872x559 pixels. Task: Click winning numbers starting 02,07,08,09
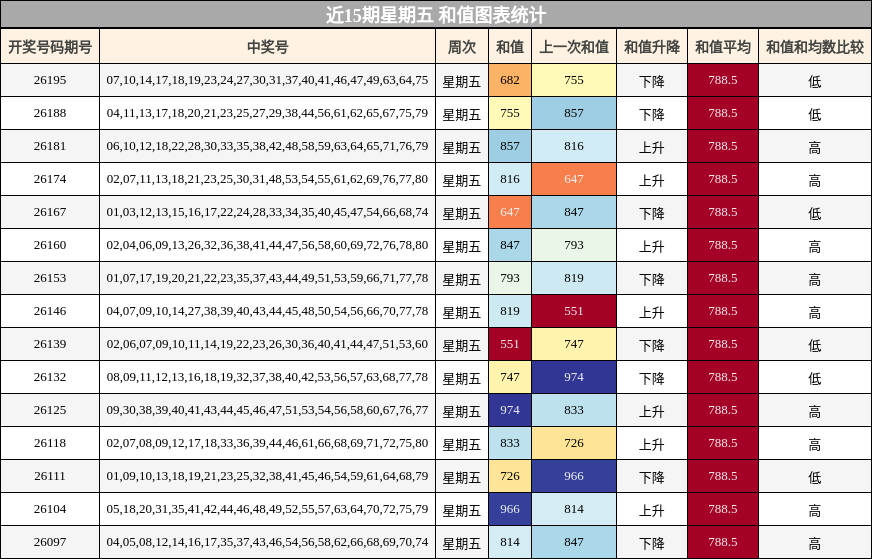[x=267, y=443]
